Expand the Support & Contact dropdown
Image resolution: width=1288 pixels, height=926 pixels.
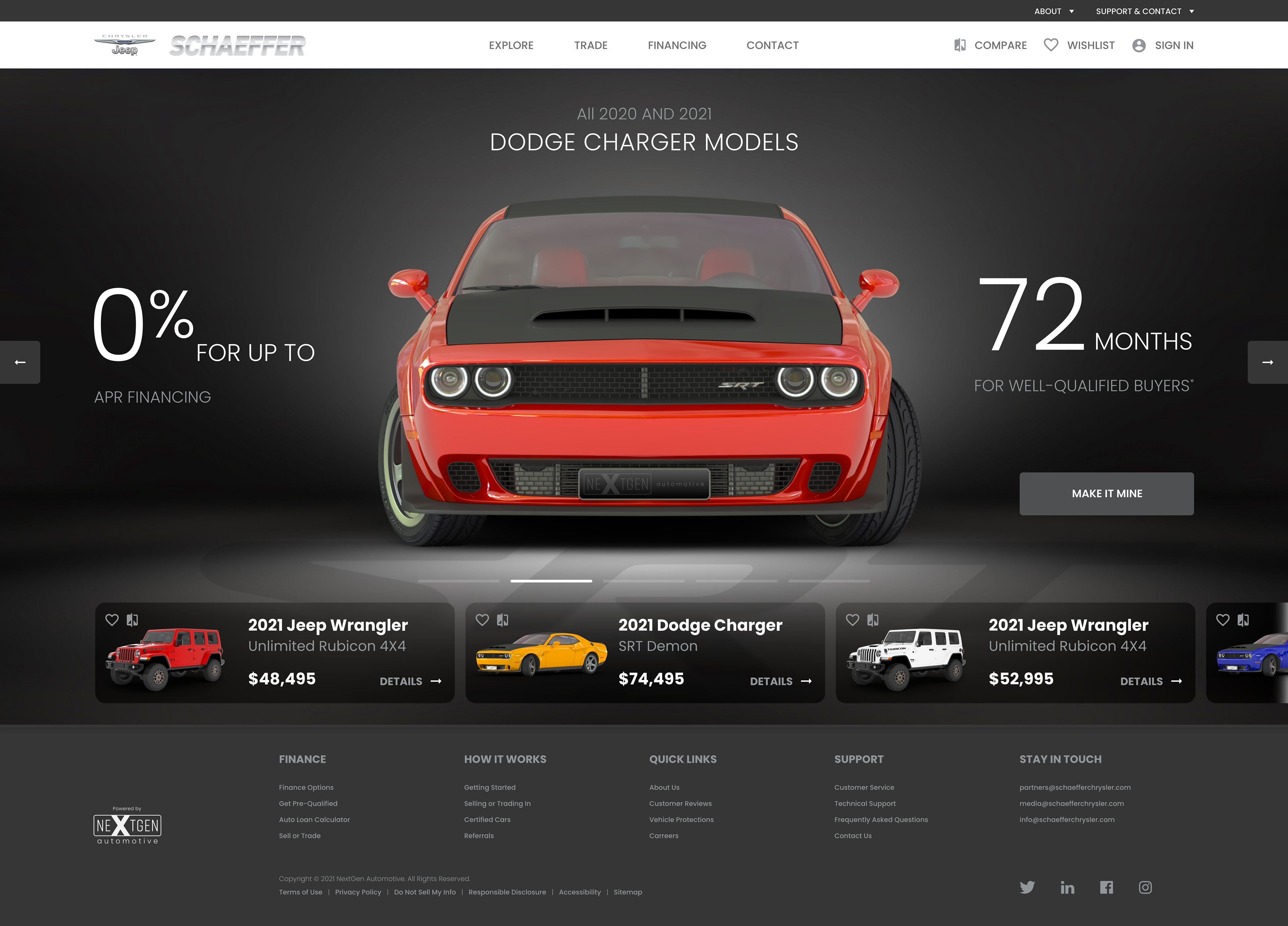pyautogui.click(x=1145, y=11)
